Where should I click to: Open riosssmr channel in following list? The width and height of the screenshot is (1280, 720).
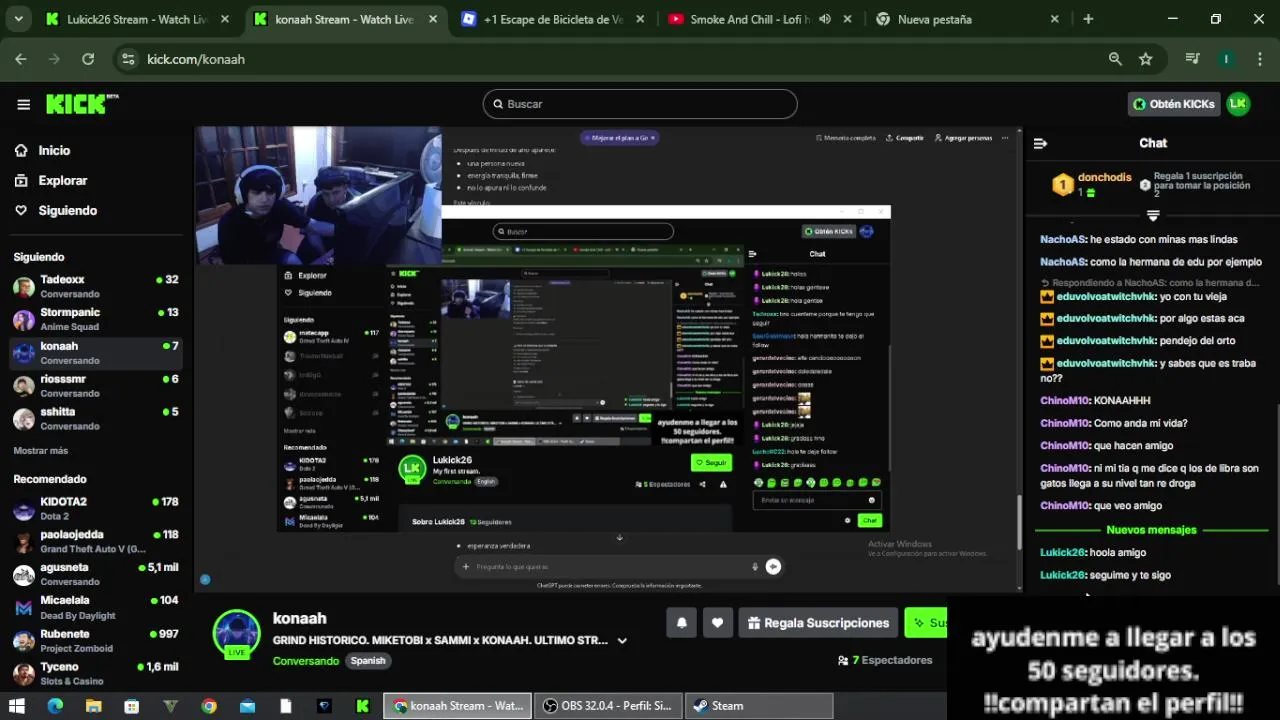click(95, 385)
